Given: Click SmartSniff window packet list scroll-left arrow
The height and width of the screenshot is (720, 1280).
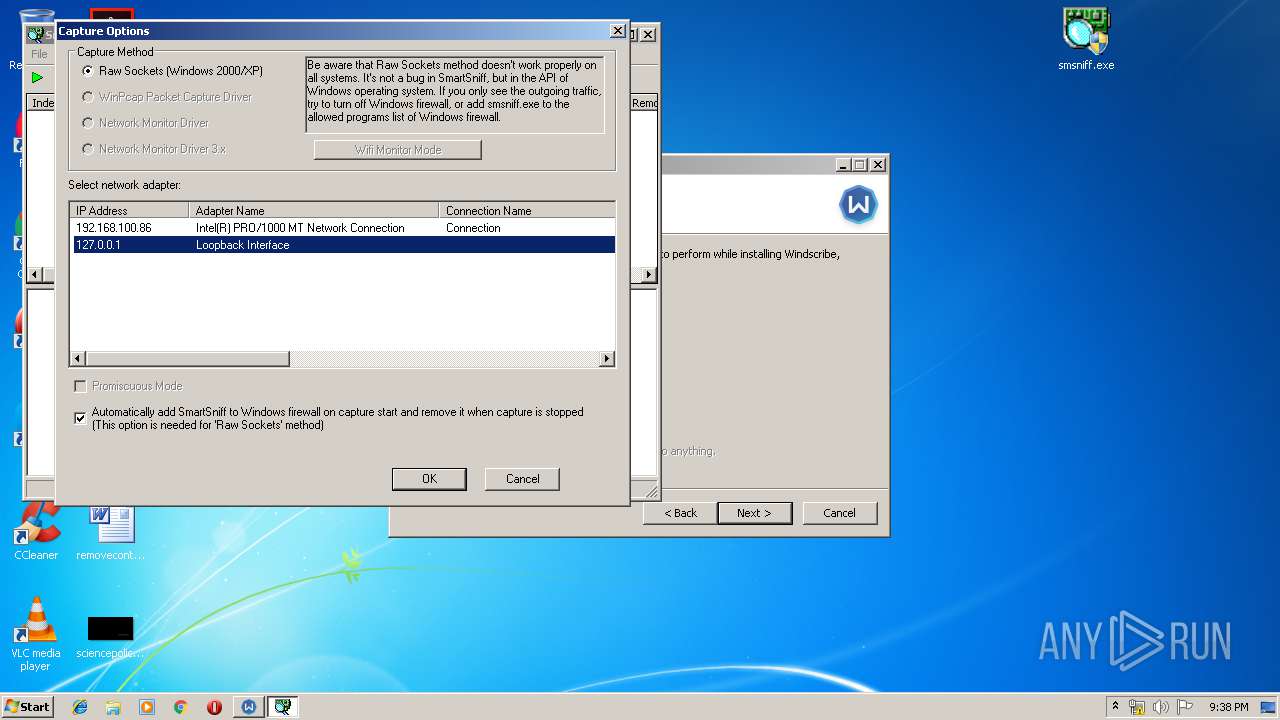Looking at the screenshot, I should coord(34,274).
